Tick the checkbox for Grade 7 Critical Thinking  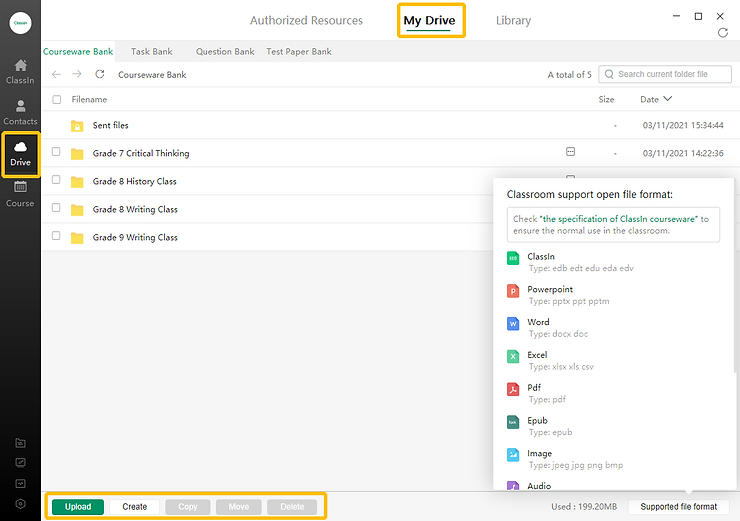coord(57,153)
